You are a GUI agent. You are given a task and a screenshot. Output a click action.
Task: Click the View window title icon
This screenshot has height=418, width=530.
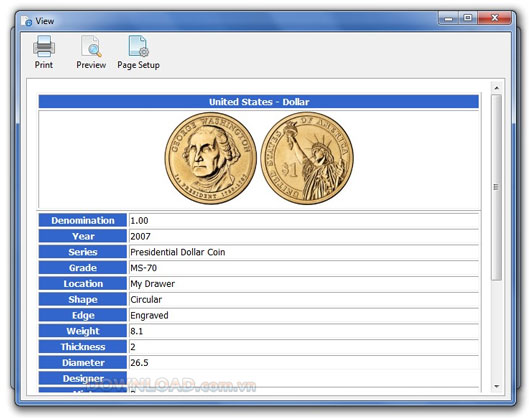pos(27,21)
